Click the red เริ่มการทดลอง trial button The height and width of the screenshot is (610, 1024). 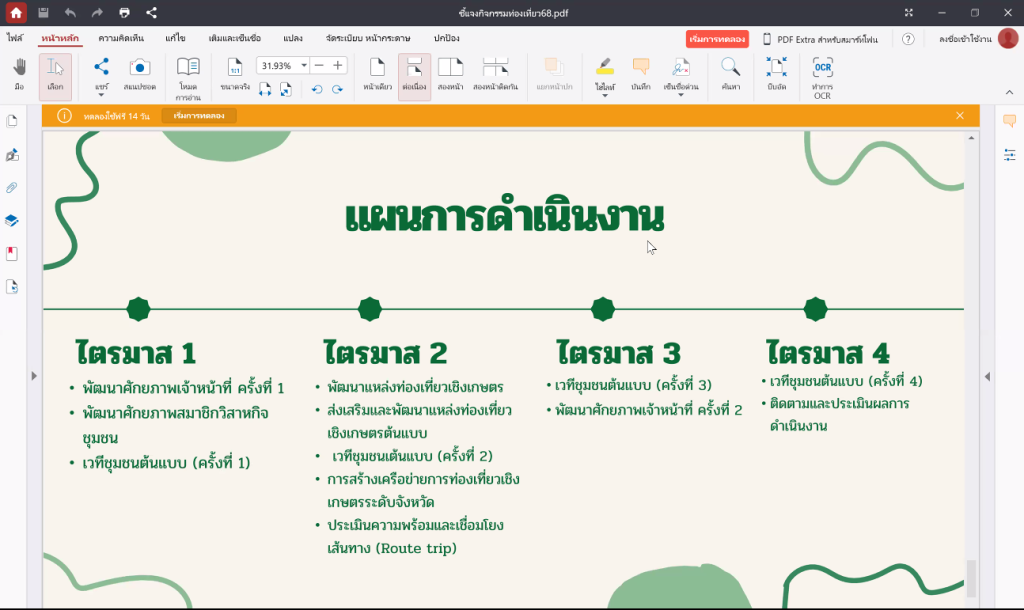click(717, 39)
